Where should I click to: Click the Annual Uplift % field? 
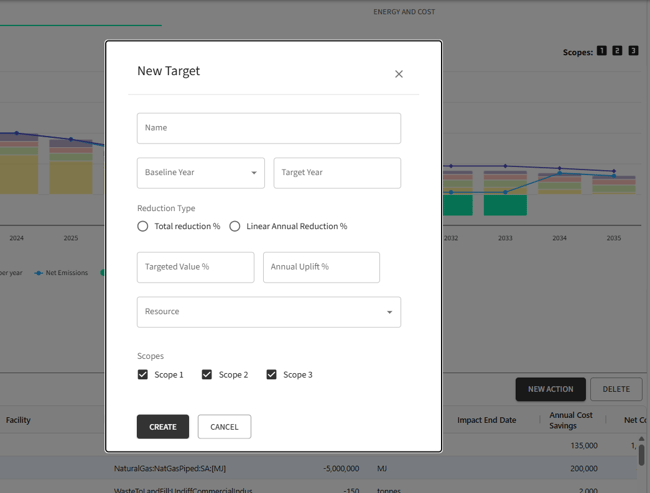click(321, 267)
